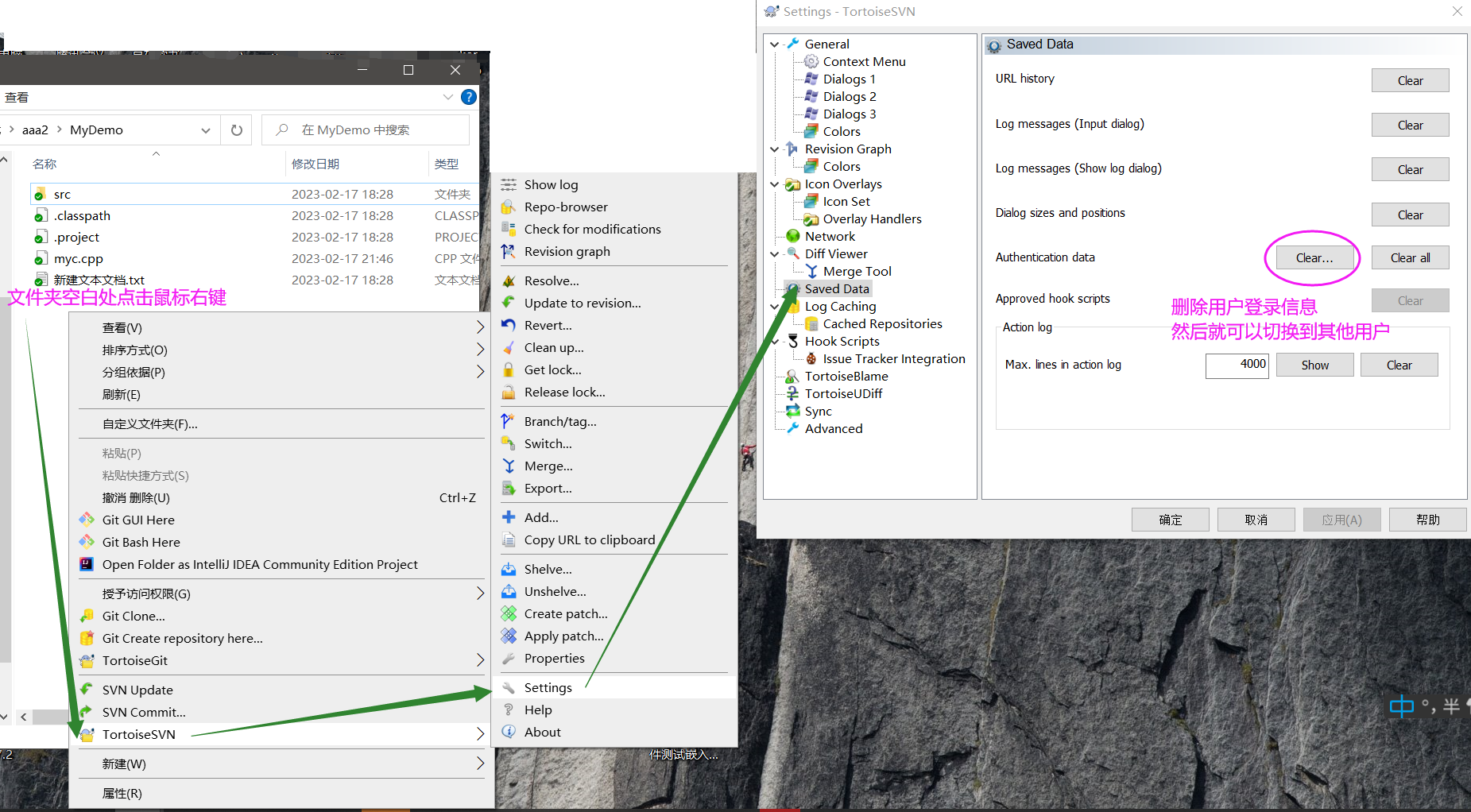This screenshot has width=1471, height=812.
Task: Click the 查看 ribbon tab in Explorer
Action: click(17, 97)
